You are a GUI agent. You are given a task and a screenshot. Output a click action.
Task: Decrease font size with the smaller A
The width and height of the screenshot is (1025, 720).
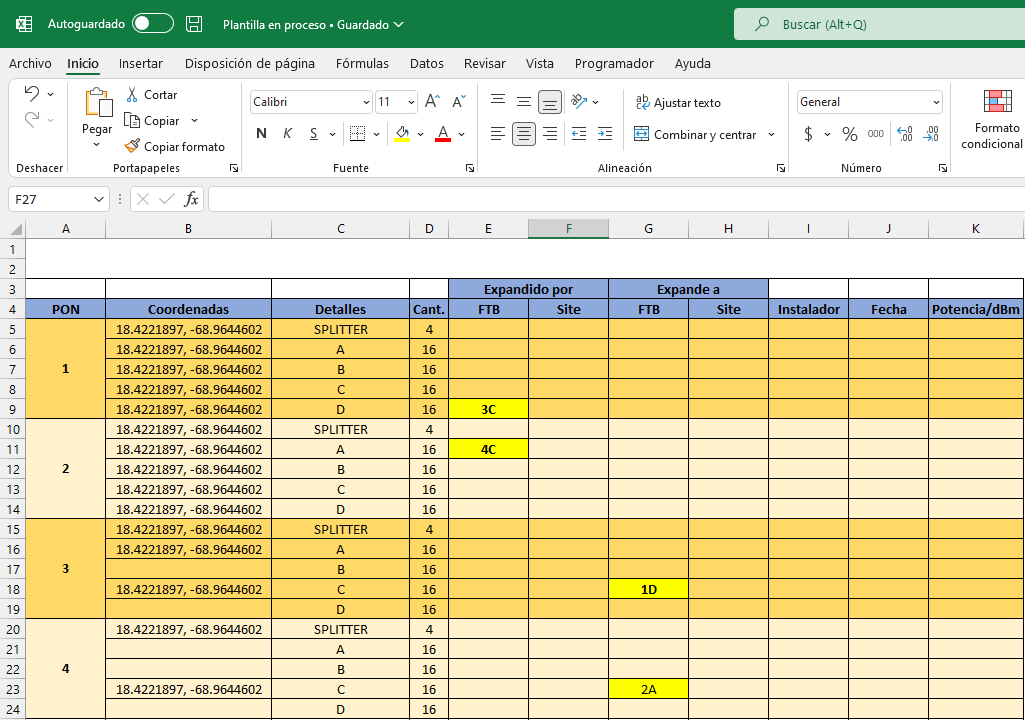point(459,101)
